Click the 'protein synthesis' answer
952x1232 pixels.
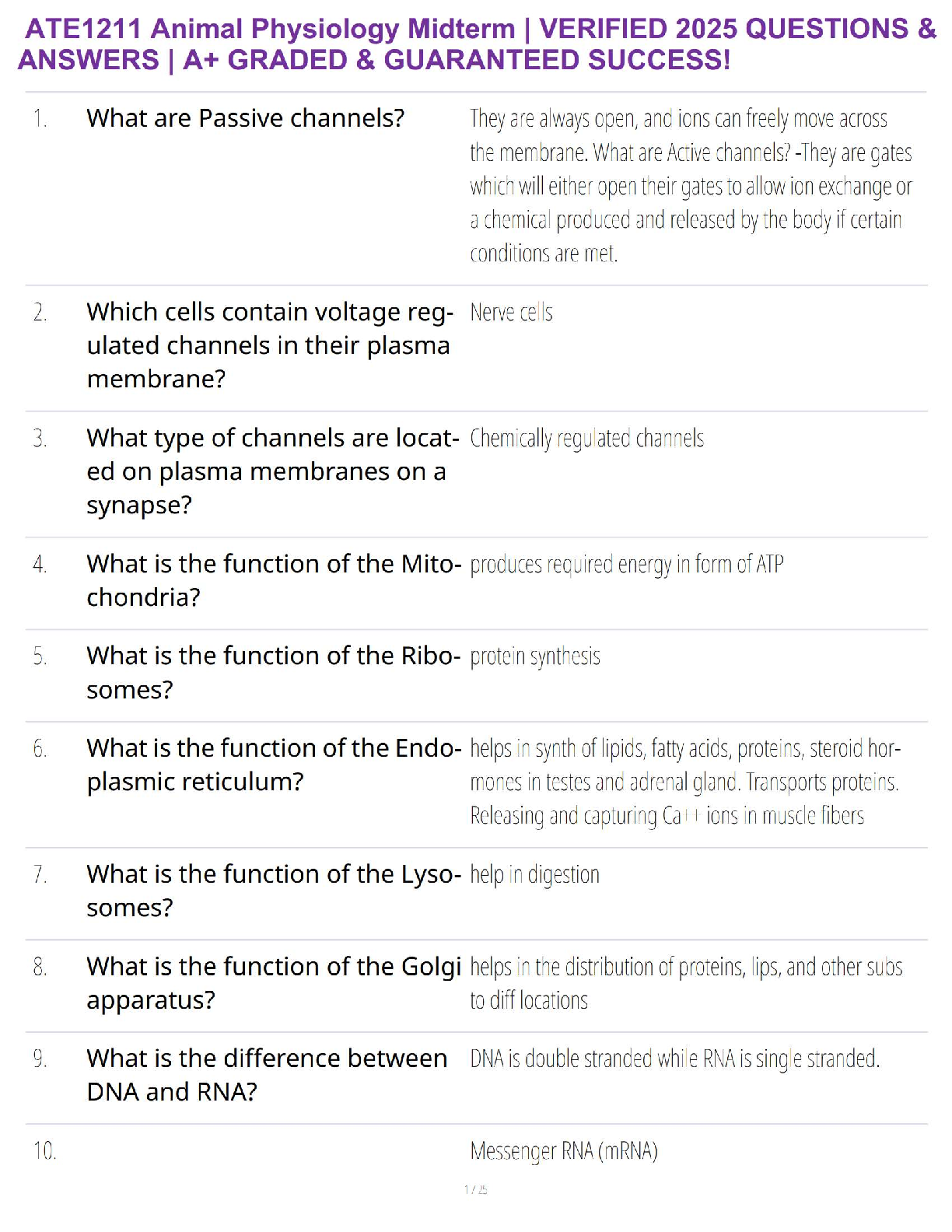535,657
